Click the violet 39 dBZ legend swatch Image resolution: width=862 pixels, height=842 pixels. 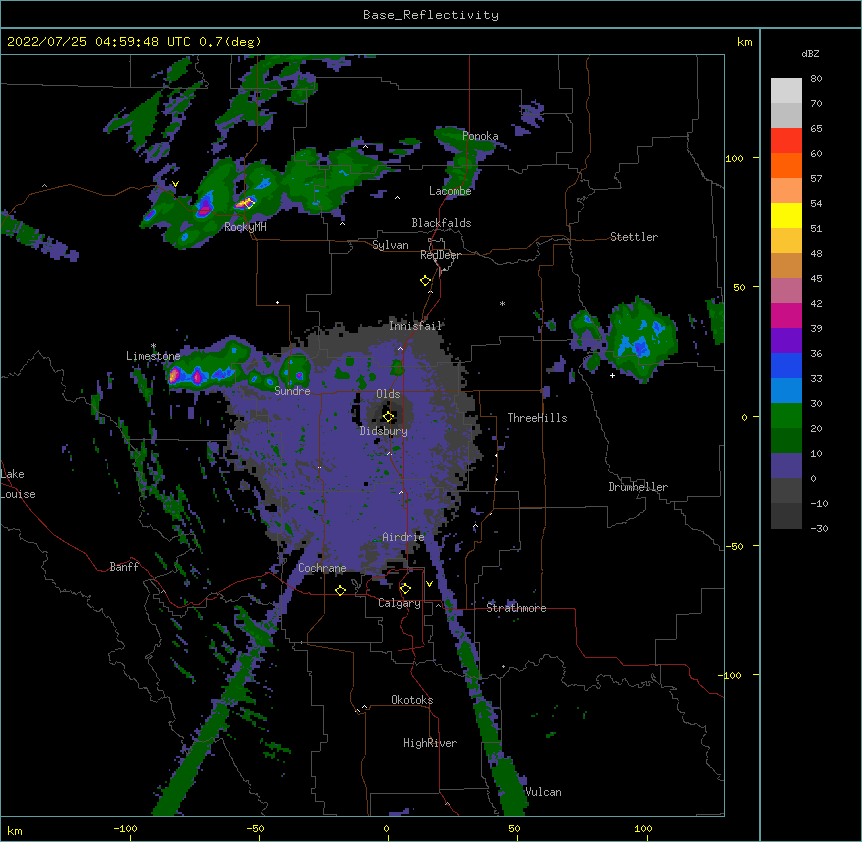[786, 340]
